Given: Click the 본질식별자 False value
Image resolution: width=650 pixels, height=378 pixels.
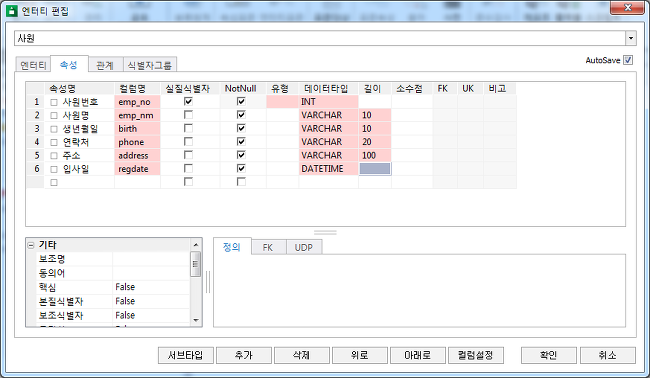Looking at the screenshot, I should (x=151, y=301).
